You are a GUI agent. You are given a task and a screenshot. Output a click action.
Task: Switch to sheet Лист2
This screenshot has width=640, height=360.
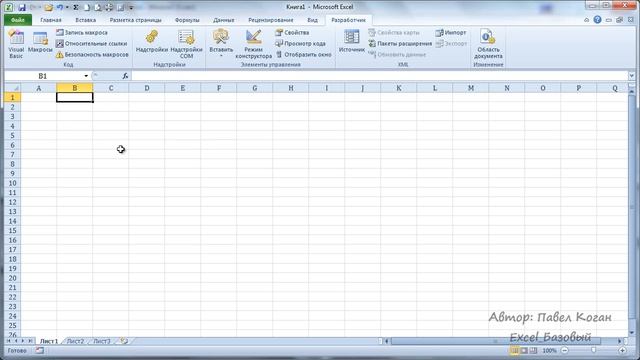tap(75, 341)
